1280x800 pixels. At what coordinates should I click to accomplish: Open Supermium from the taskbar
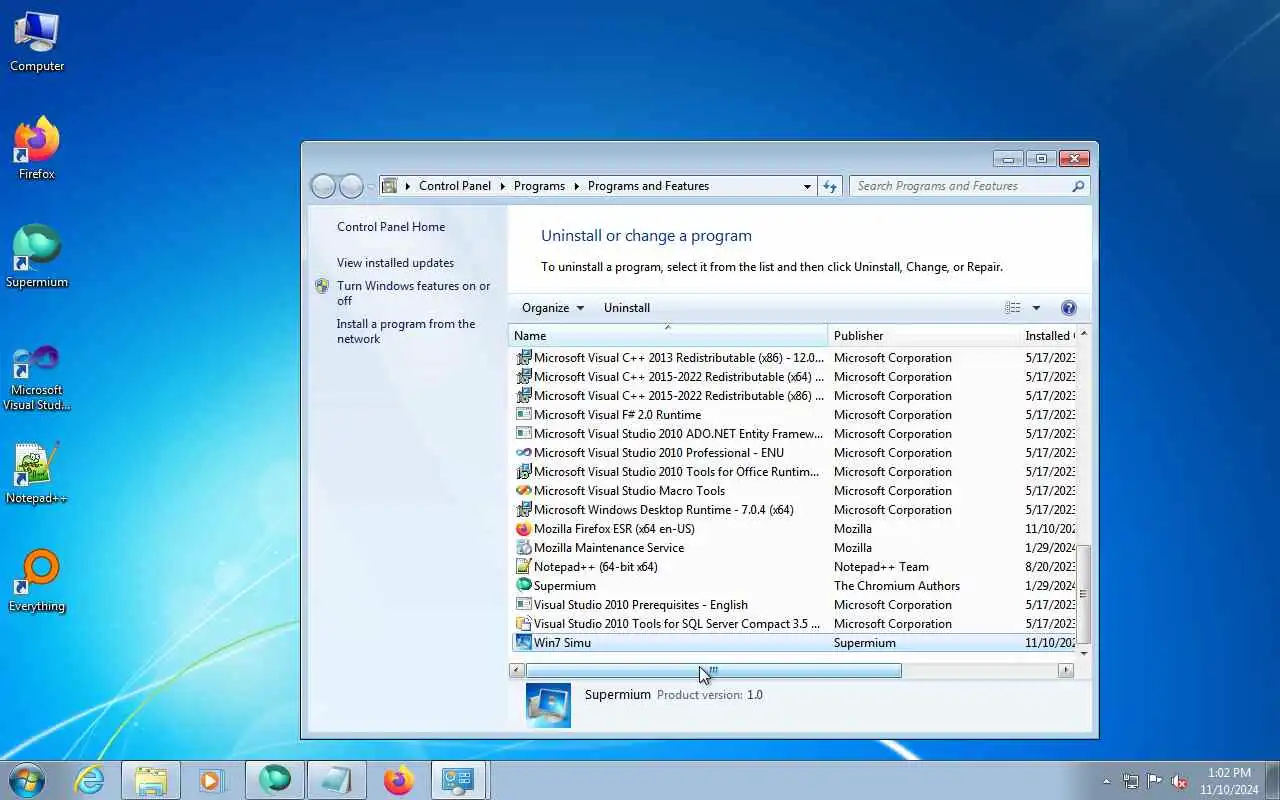pyautogui.click(x=274, y=780)
